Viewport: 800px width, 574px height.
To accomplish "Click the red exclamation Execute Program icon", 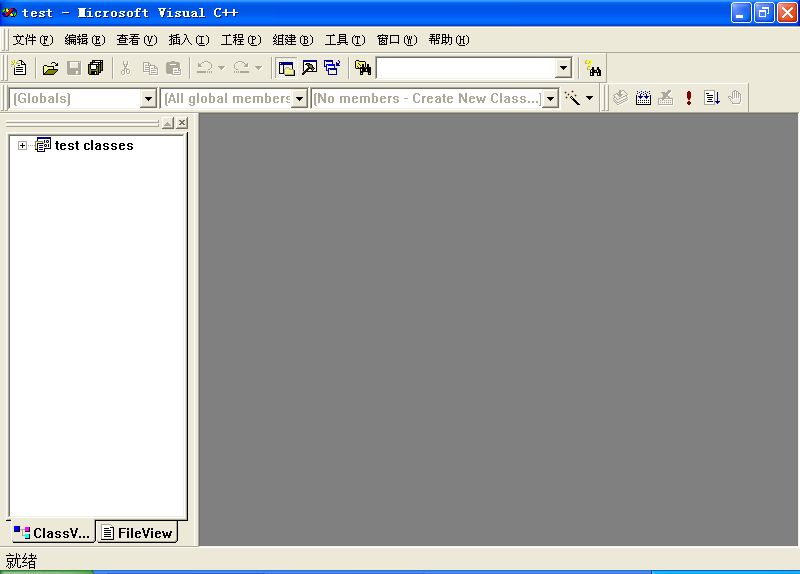I will [x=689, y=97].
